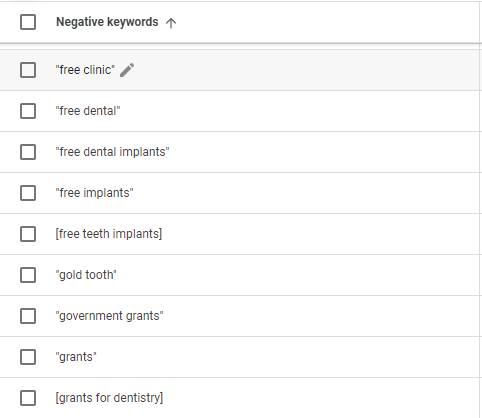Check the box for "free dental"

pyautogui.click(x=28, y=111)
